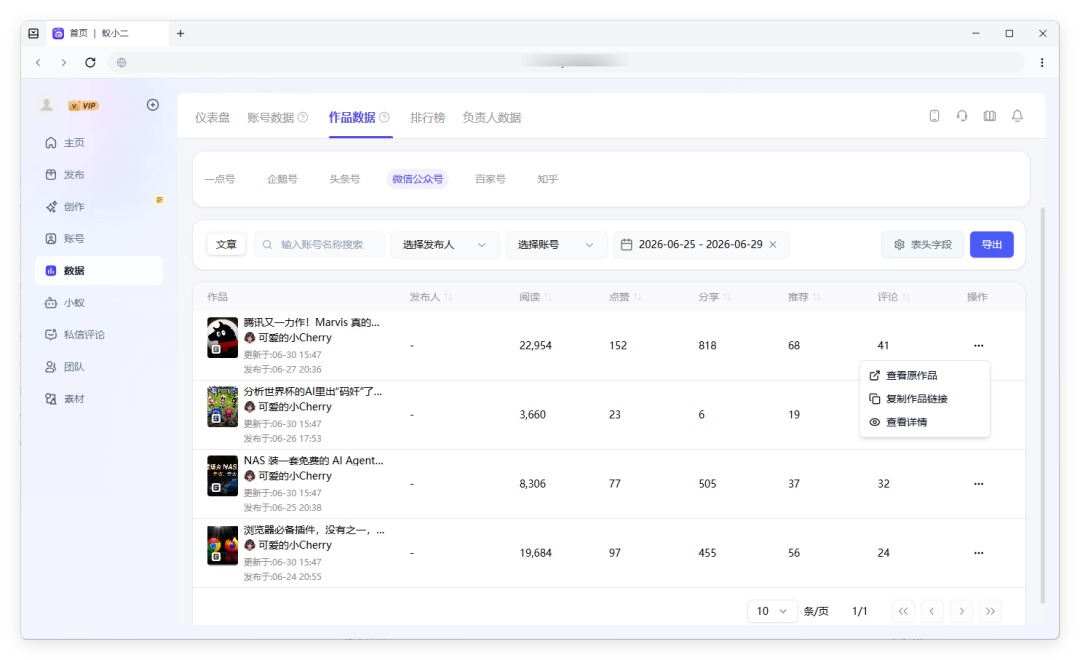
Task: Open the 小蚁 robot assistant item
Action: tap(98, 302)
